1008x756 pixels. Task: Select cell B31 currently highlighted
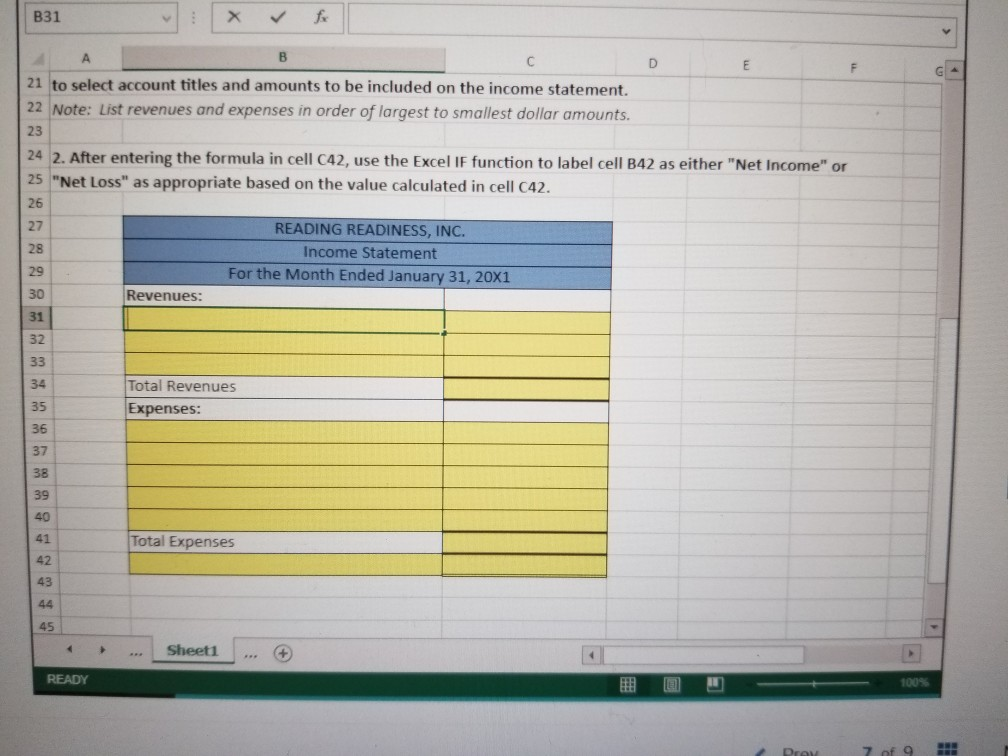283,316
